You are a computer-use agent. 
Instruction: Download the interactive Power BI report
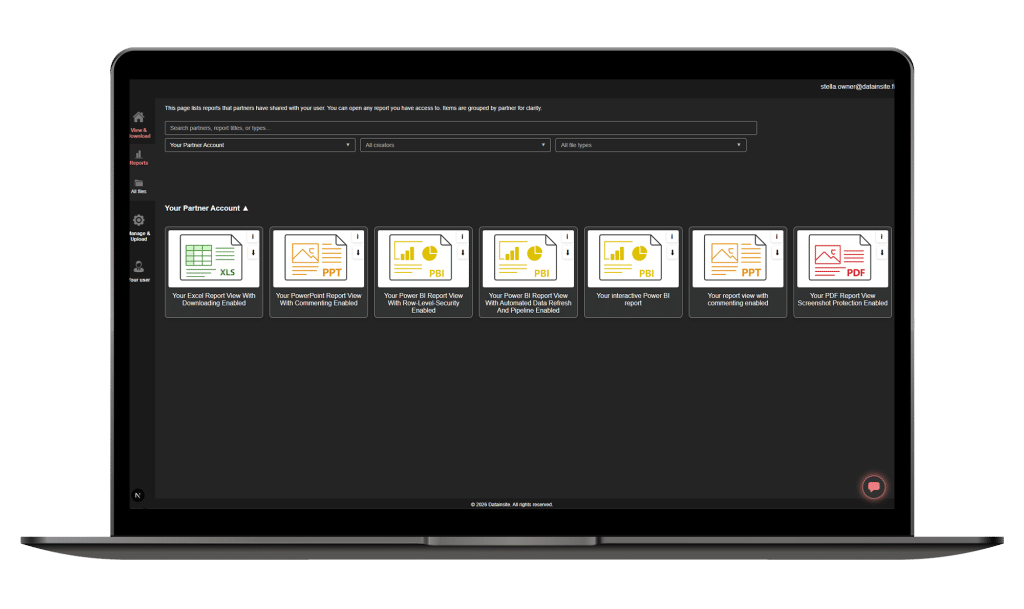coord(672,253)
